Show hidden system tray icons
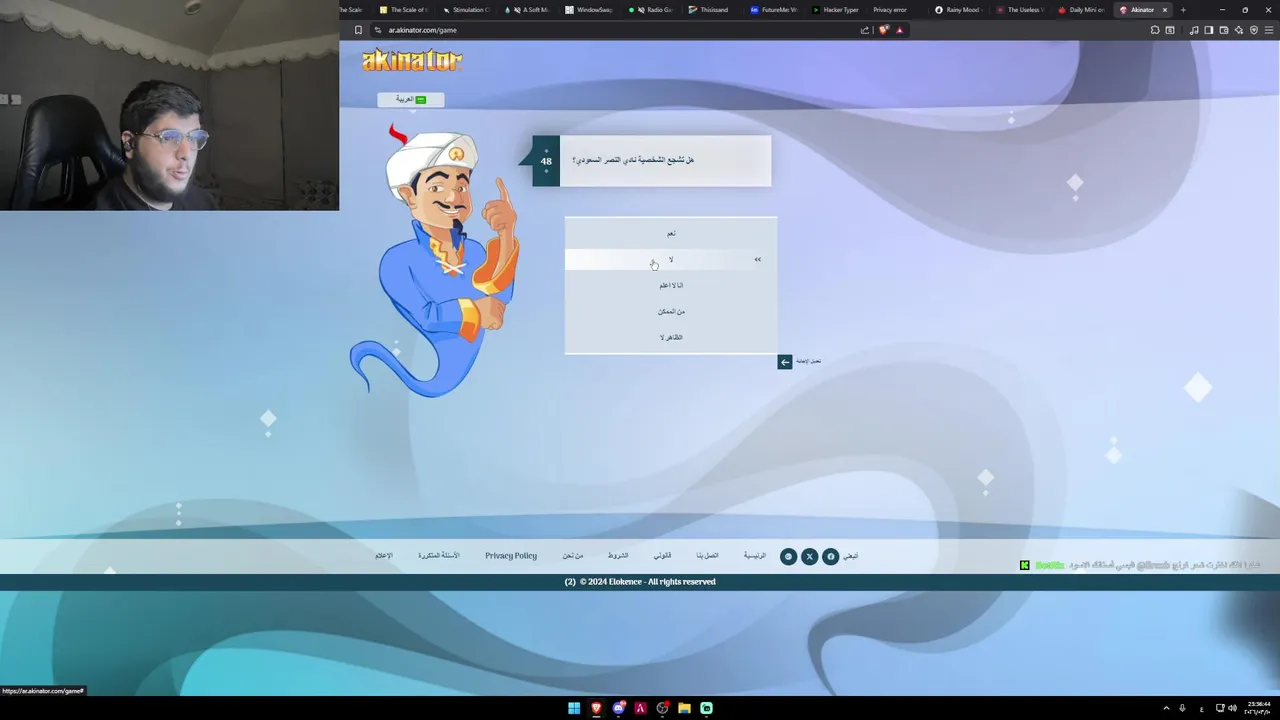 1166,708
